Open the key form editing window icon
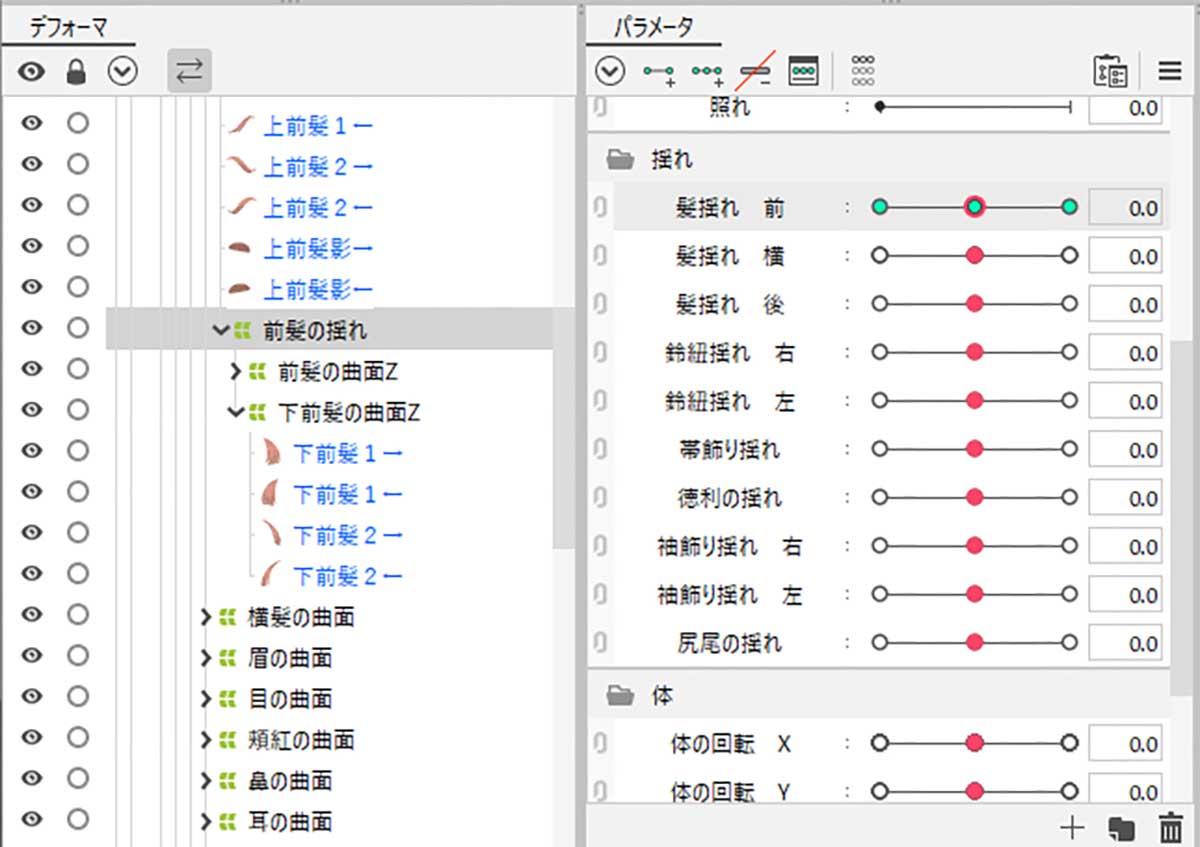Viewport: 1200px width, 847px height. pyautogui.click(x=804, y=71)
